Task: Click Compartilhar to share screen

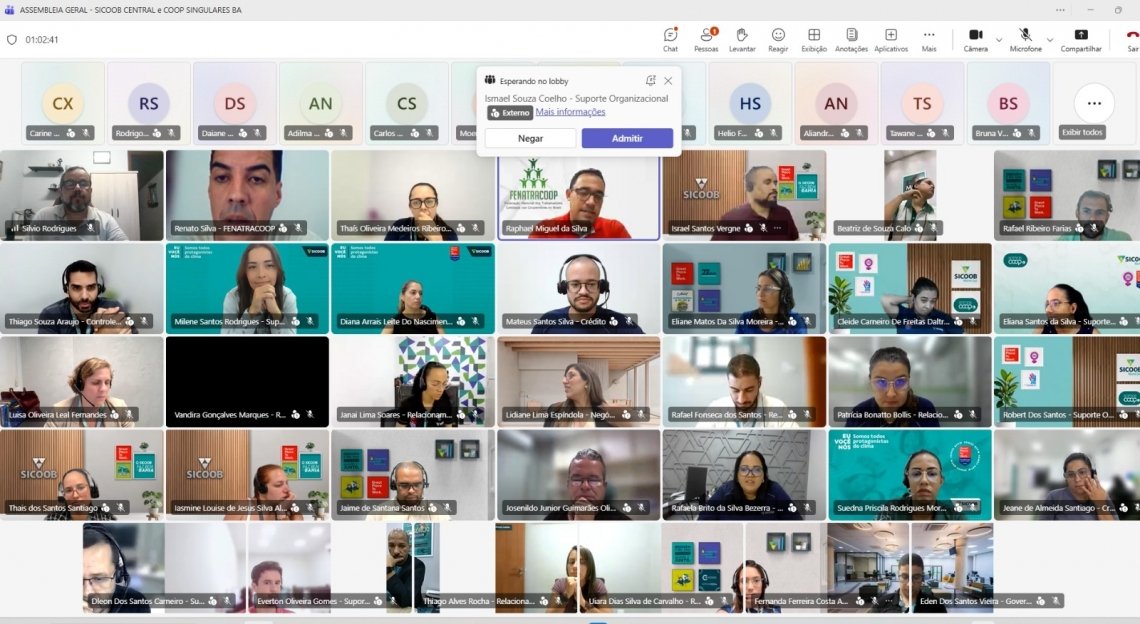Action: point(1081,39)
